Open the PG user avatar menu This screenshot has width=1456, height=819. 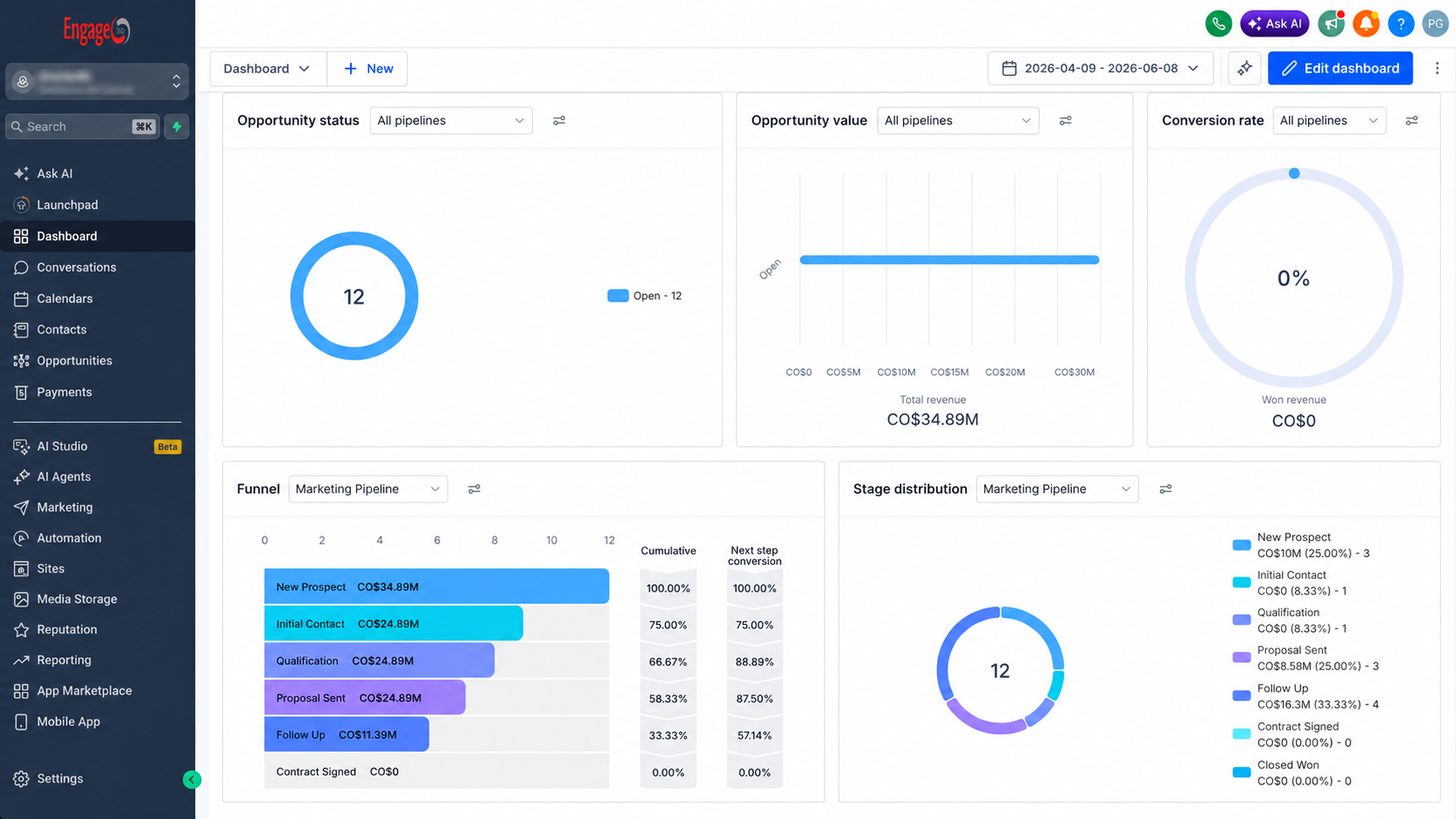coord(1435,23)
